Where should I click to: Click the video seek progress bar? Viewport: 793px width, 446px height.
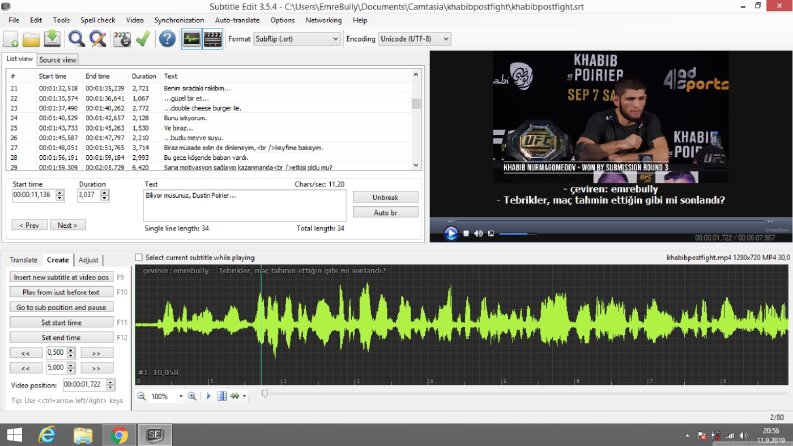pos(609,221)
